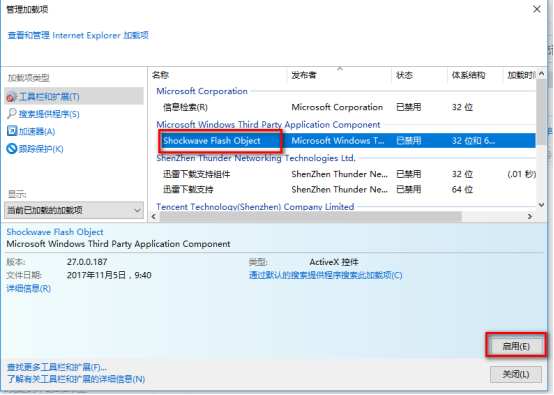Click 已禁用 status of Shockwave Flash Object
Image resolution: width=554 pixels, height=395 pixels.
[409, 141]
